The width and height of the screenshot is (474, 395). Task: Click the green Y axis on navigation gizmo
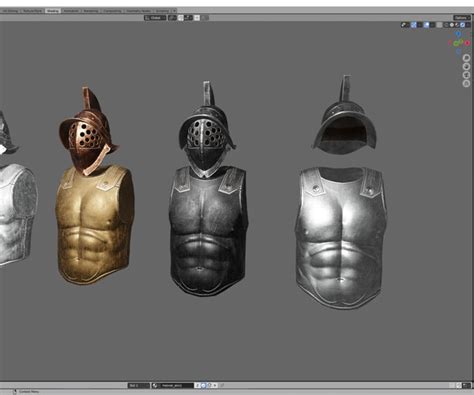tap(456, 43)
